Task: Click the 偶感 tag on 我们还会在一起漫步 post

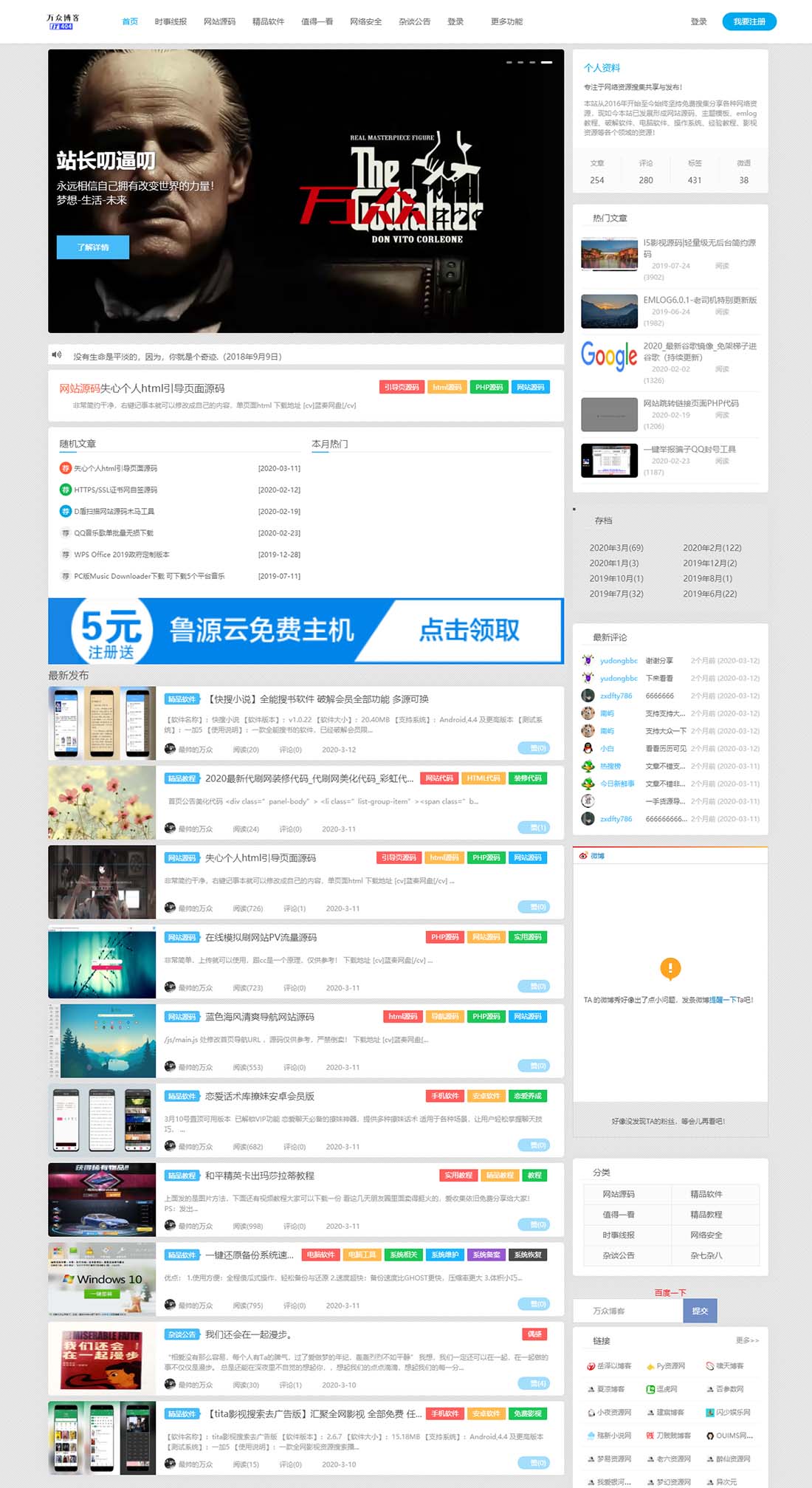Action: coord(534,1334)
